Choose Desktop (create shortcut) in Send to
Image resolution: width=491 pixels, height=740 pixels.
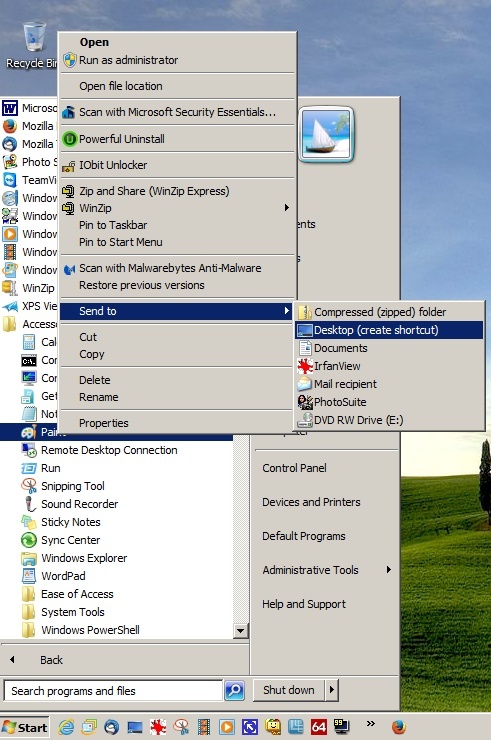click(389, 330)
